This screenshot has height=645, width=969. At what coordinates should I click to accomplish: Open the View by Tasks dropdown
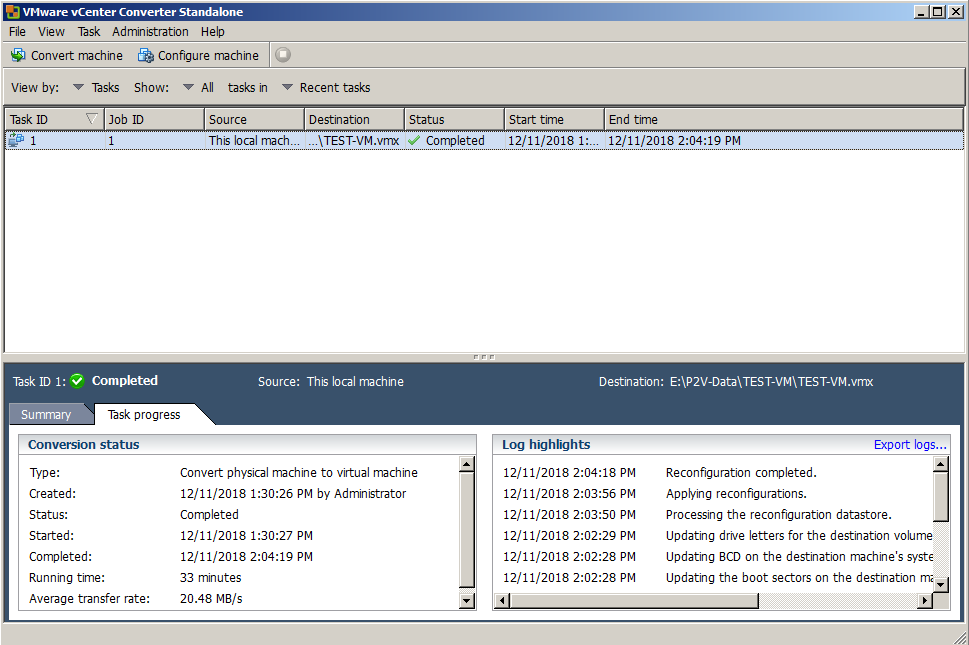pyautogui.click(x=96, y=88)
